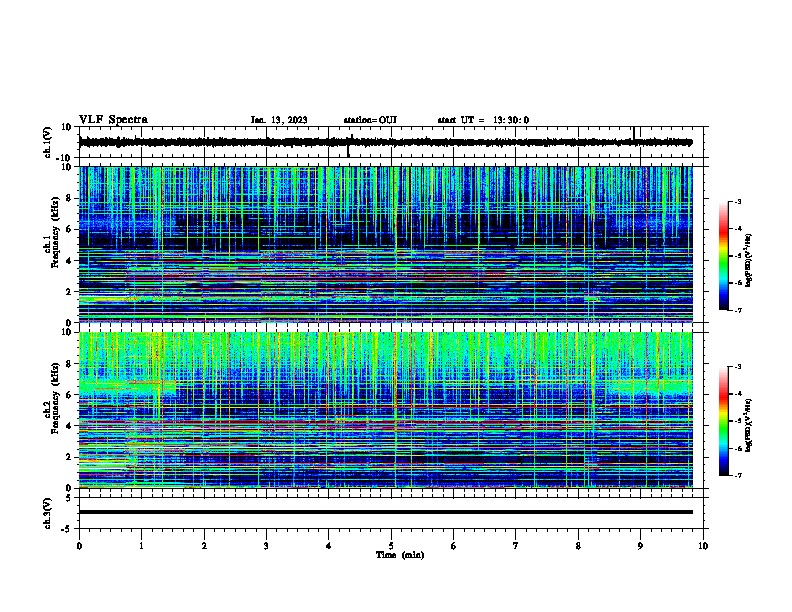Click the "5" tick on ch.3(V) axis
Screen dimensions: 792x612
(70, 497)
